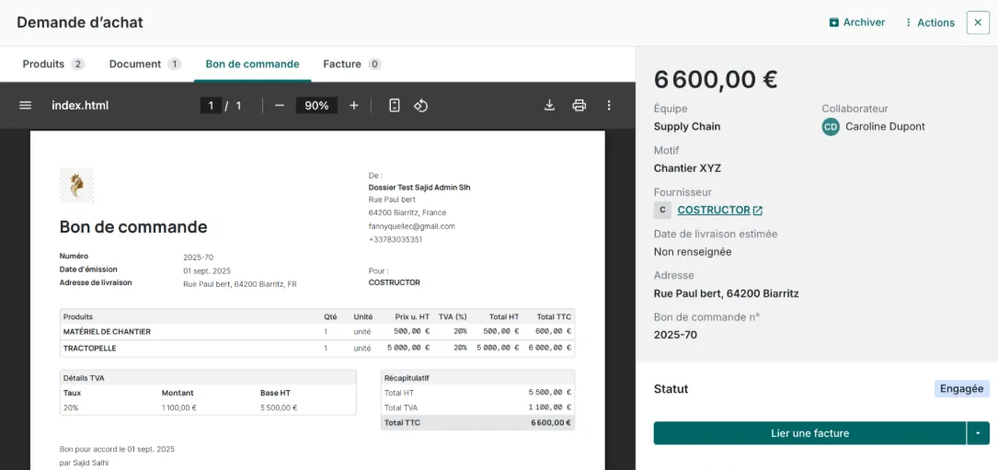
Task: Click the page number input field
Action: coord(211,105)
